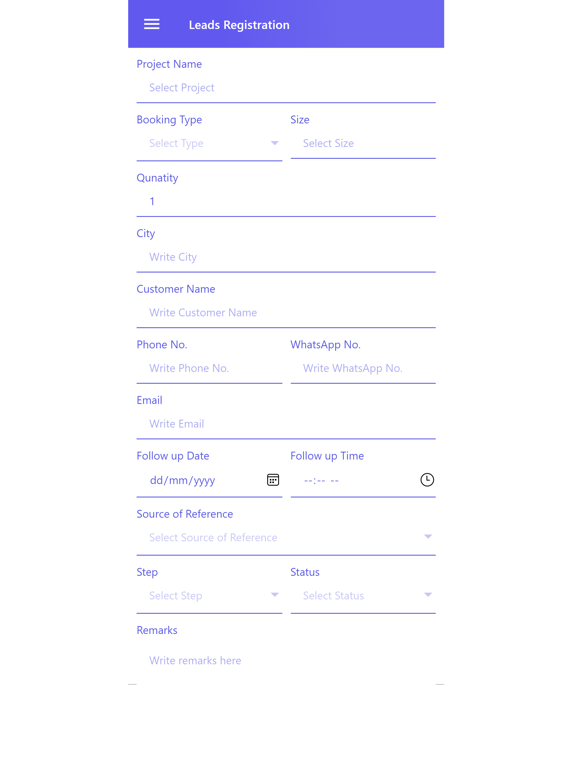
Task: Click the Select Project input field
Action: point(286,88)
